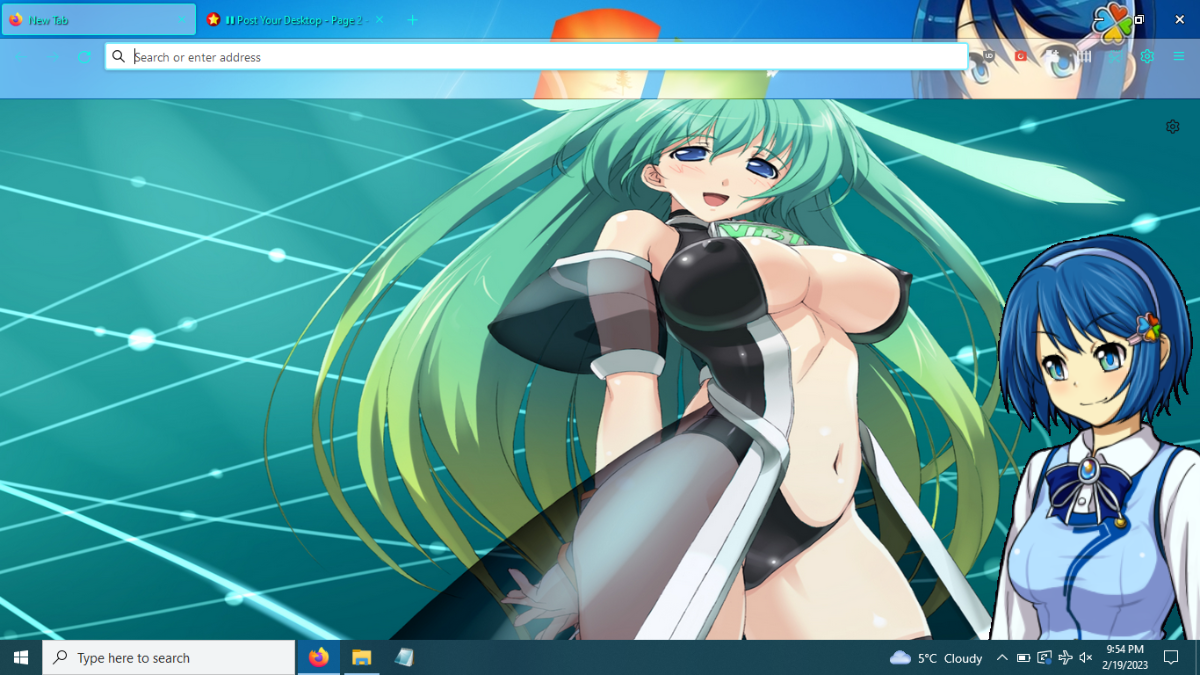The image size is (1200, 675).
Task: Toggle airplane mode tray icon
Action: click(x=1065, y=657)
